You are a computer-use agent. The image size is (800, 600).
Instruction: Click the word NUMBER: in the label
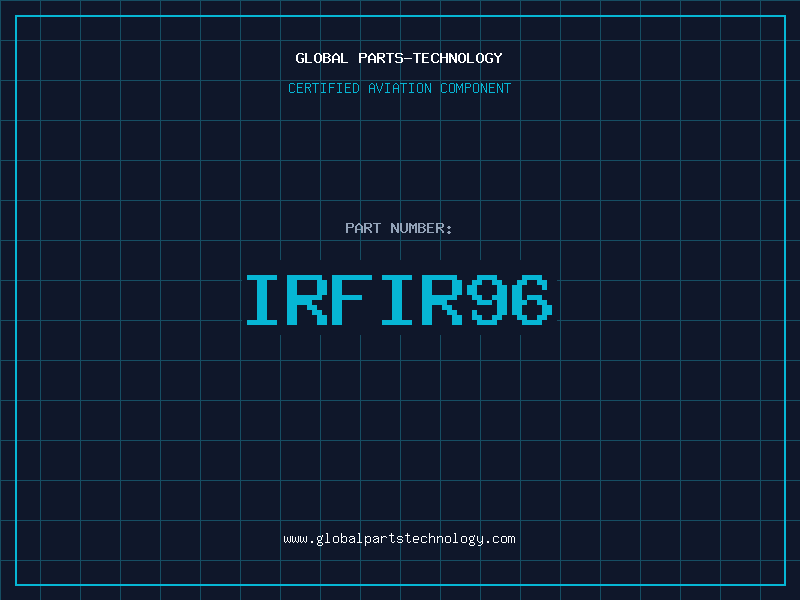(422, 228)
